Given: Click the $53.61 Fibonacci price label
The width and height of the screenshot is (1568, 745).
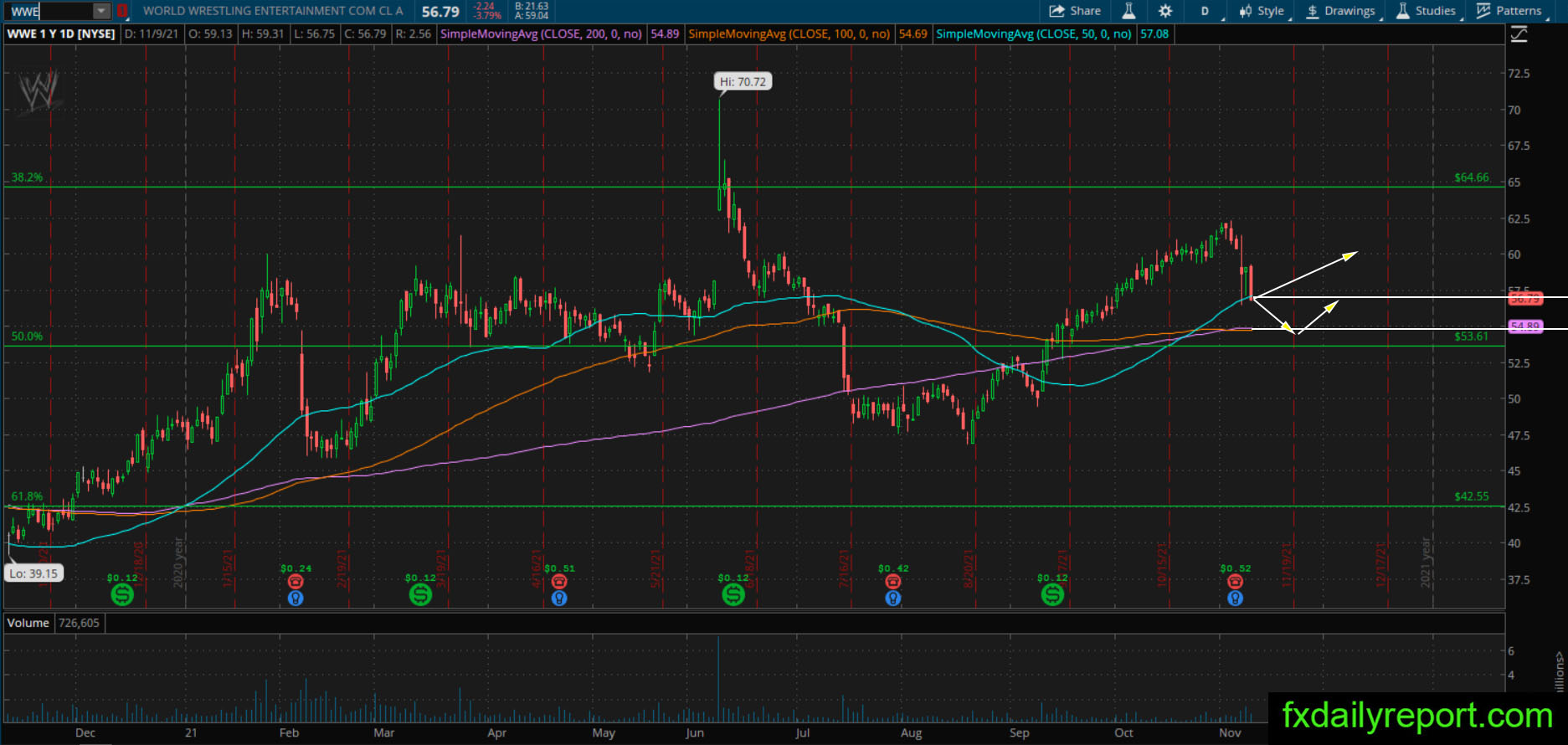Looking at the screenshot, I should coord(1471,337).
